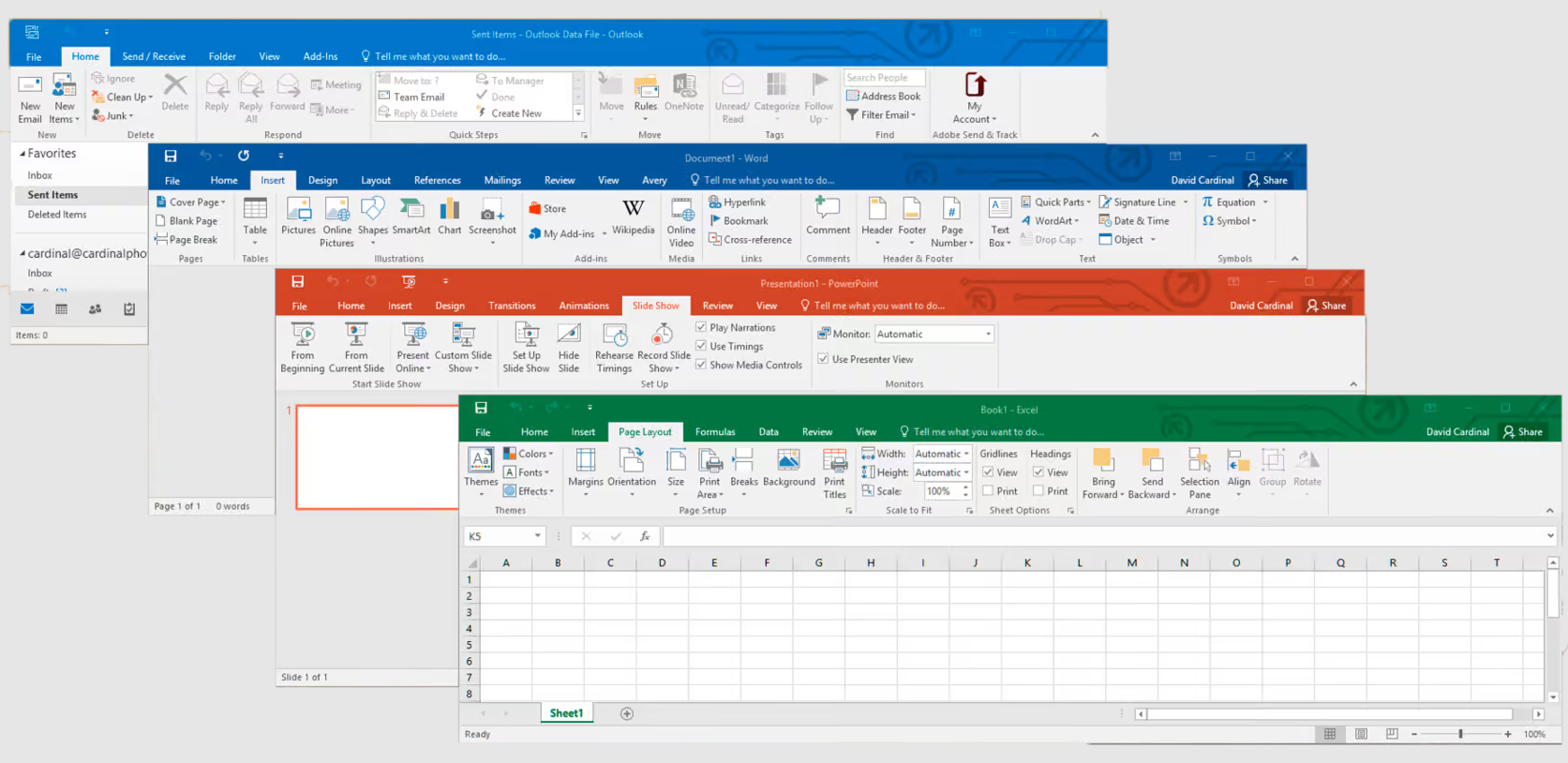Viewport: 1568px width, 763px height.
Task: Open Selection Pane in Excel
Action: tap(1200, 473)
